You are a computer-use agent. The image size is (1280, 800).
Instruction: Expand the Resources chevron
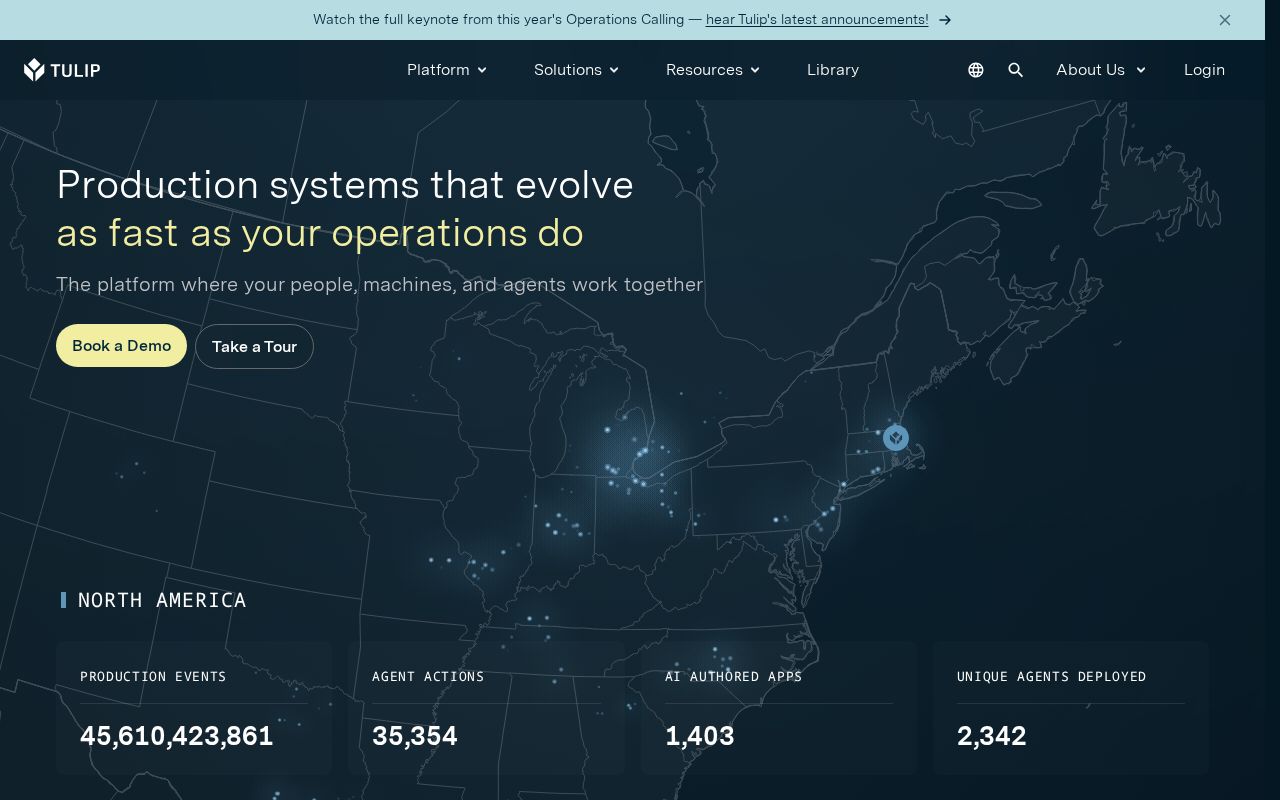755,70
